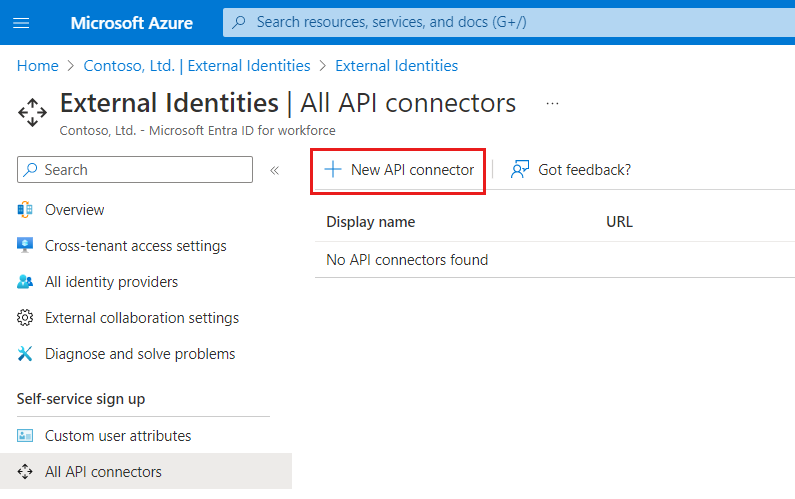Click the Microsoft Azure logo text

pos(131,23)
